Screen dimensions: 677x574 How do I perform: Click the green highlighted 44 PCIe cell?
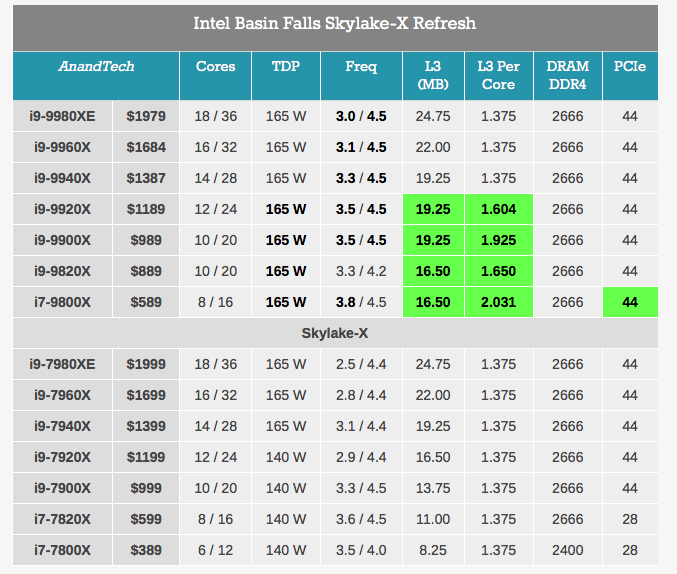(x=630, y=302)
